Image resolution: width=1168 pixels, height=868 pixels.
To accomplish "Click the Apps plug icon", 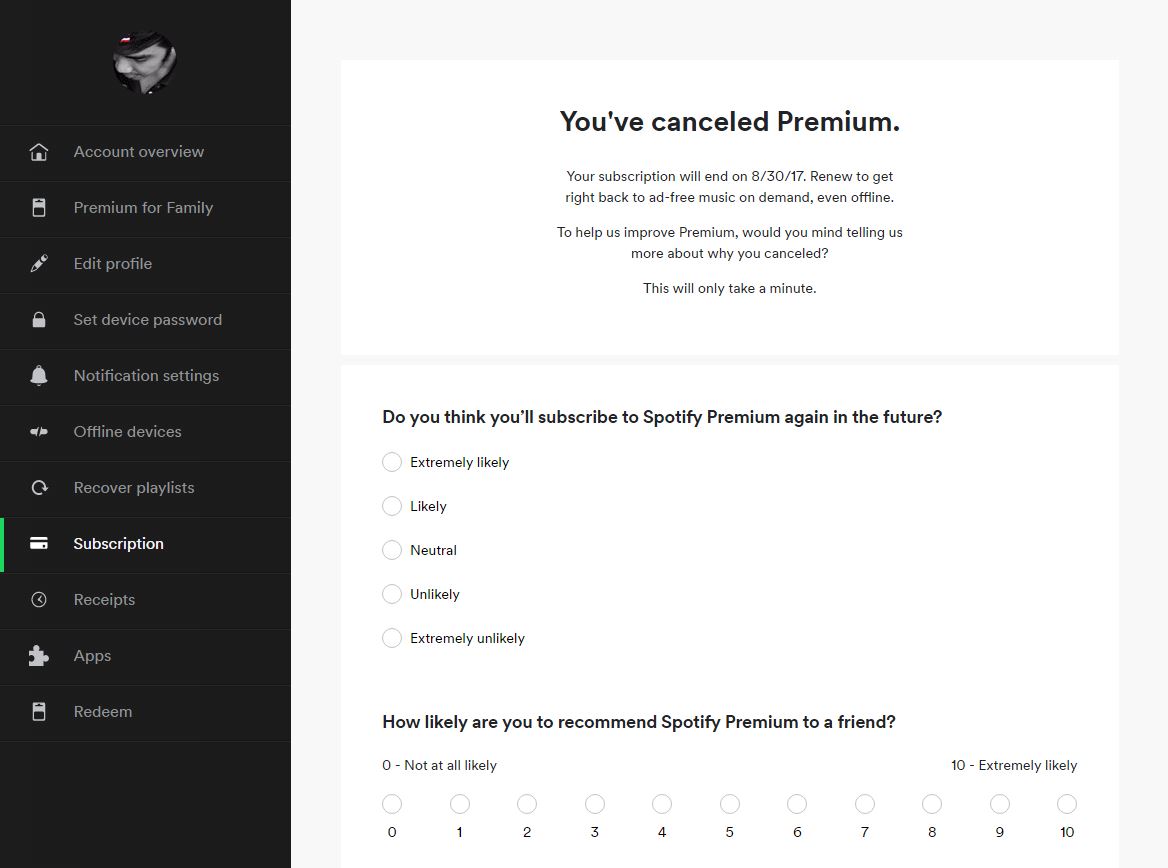I will [38, 656].
